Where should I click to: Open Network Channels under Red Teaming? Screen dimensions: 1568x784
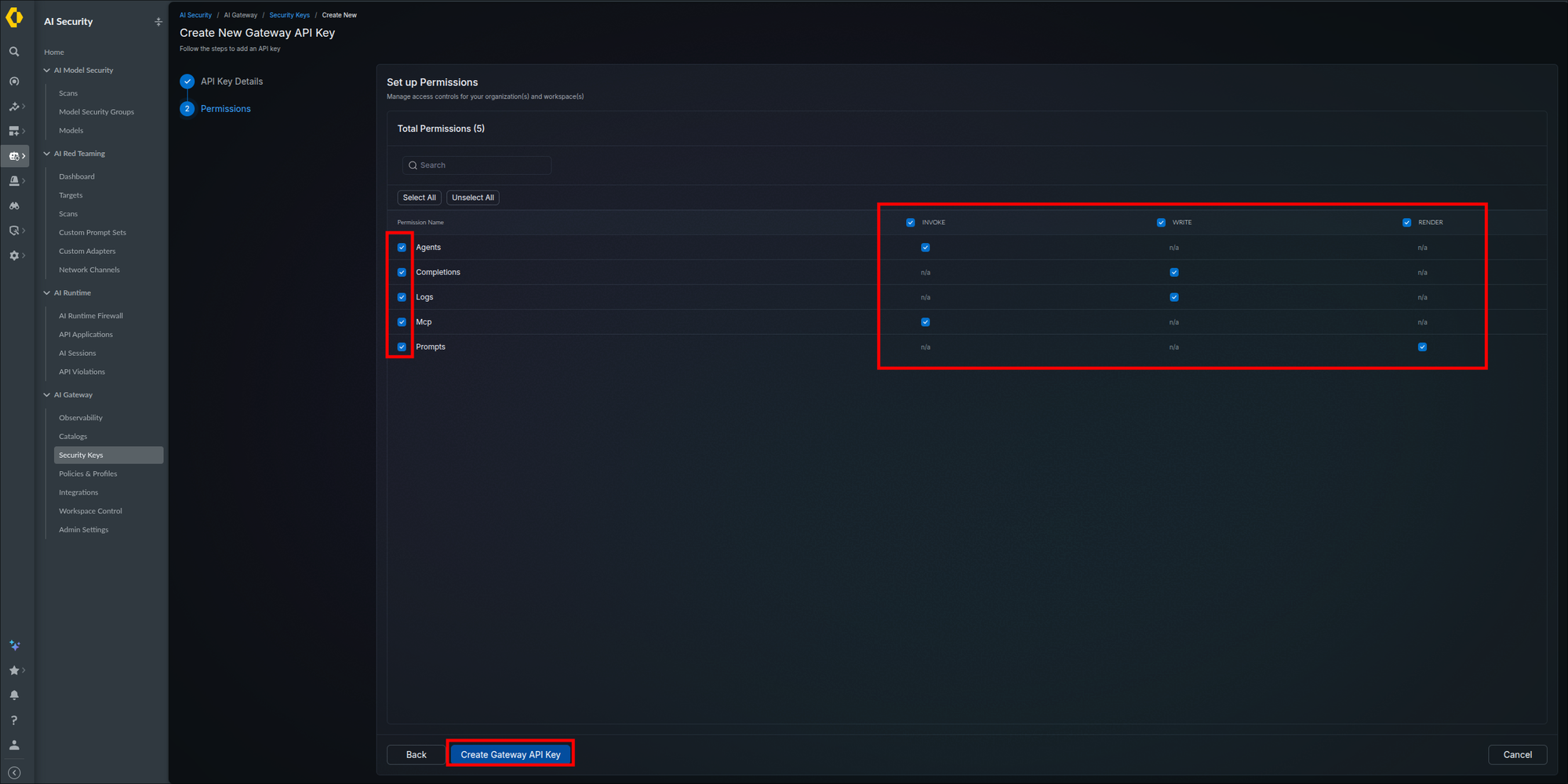click(89, 270)
